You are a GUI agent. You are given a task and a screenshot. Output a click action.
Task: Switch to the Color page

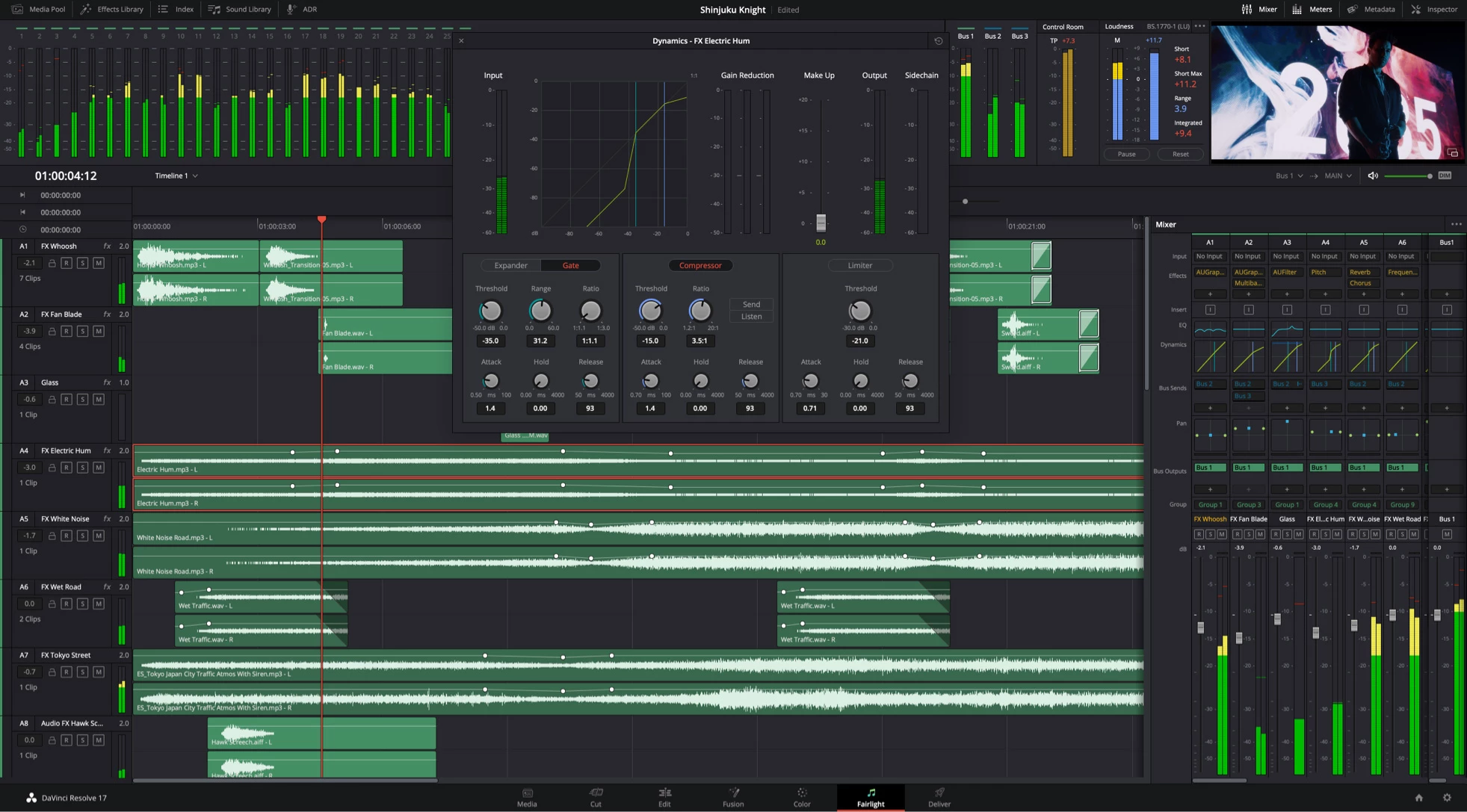point(801,796)
